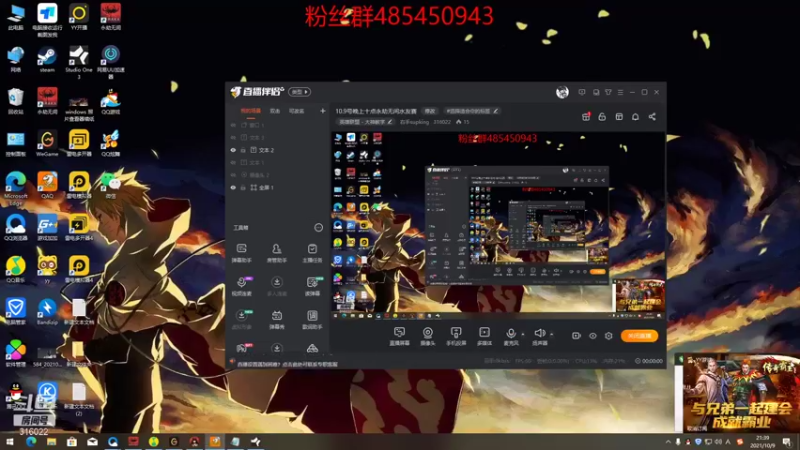Add a new scene with plus button

pos(322,111)
